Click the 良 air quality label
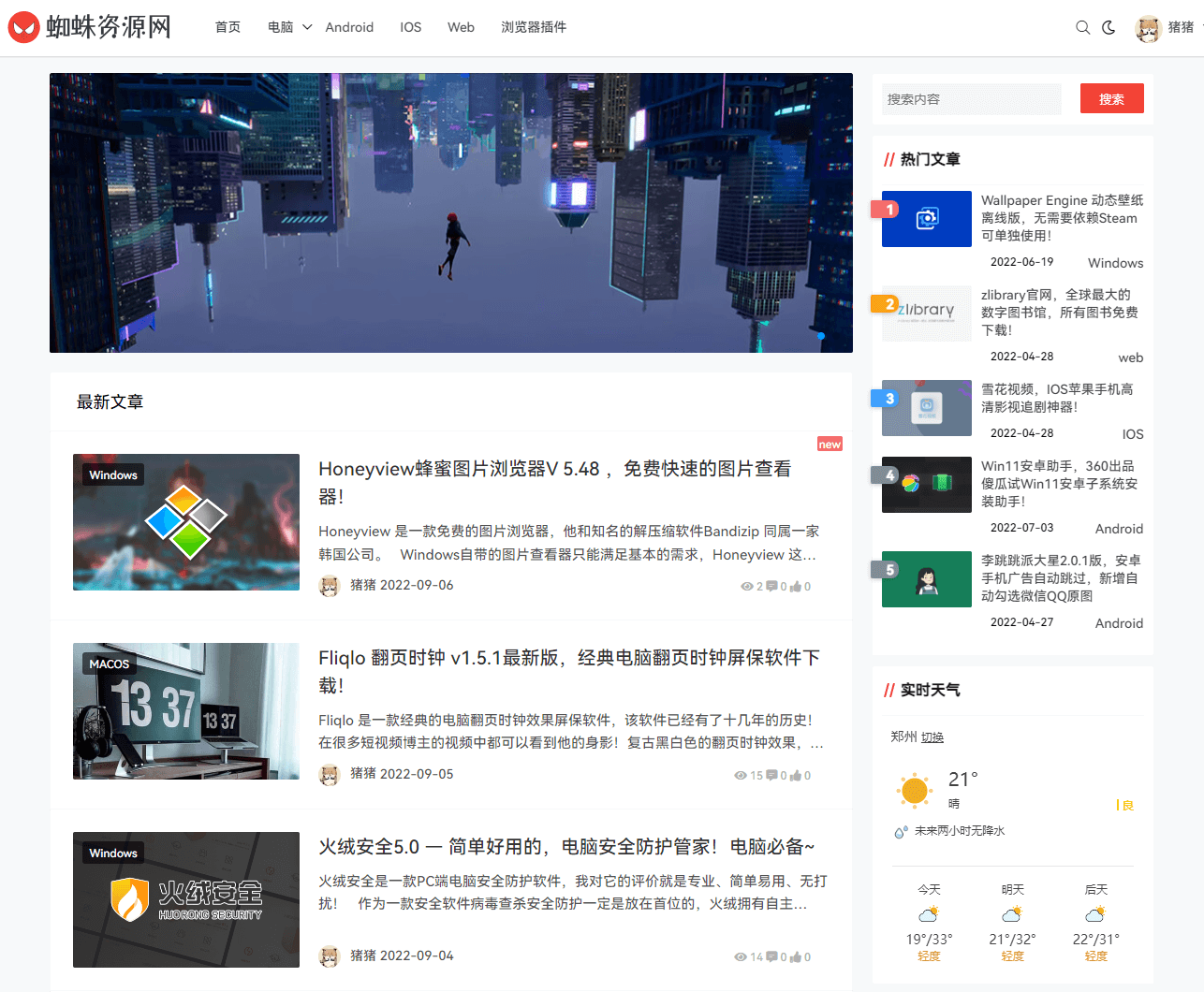Viewport: 1204px width, 992px height. click(x=1127, y=806)
